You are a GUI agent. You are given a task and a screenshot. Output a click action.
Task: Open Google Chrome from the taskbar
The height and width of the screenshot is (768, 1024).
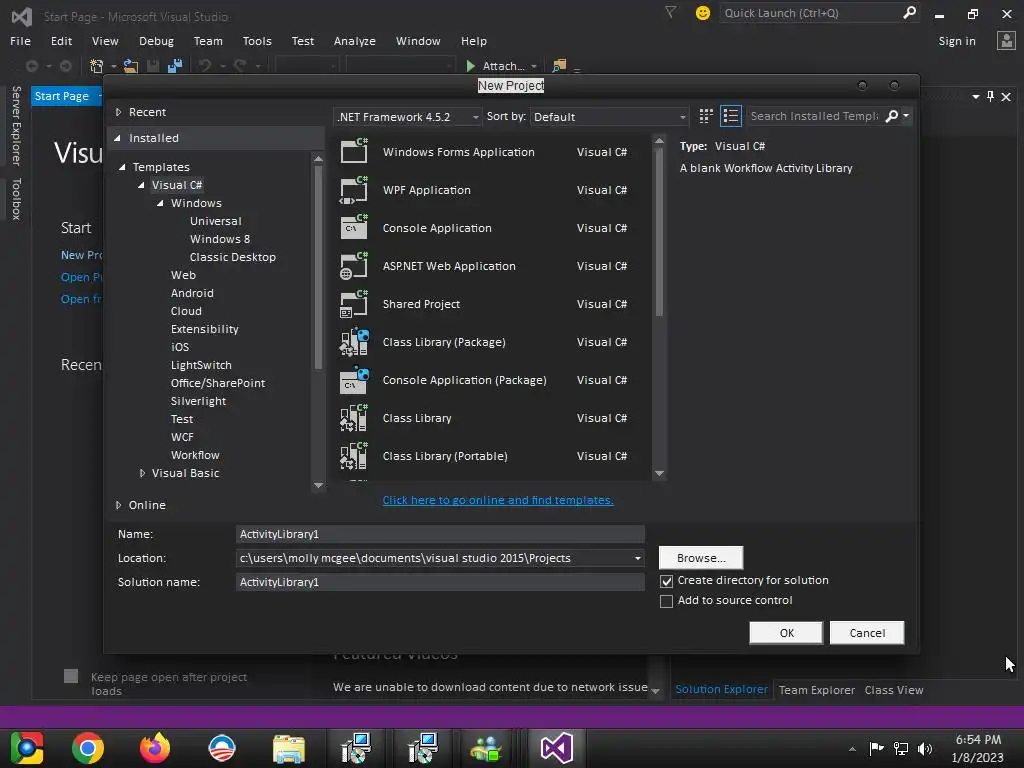tap(88, 748)
